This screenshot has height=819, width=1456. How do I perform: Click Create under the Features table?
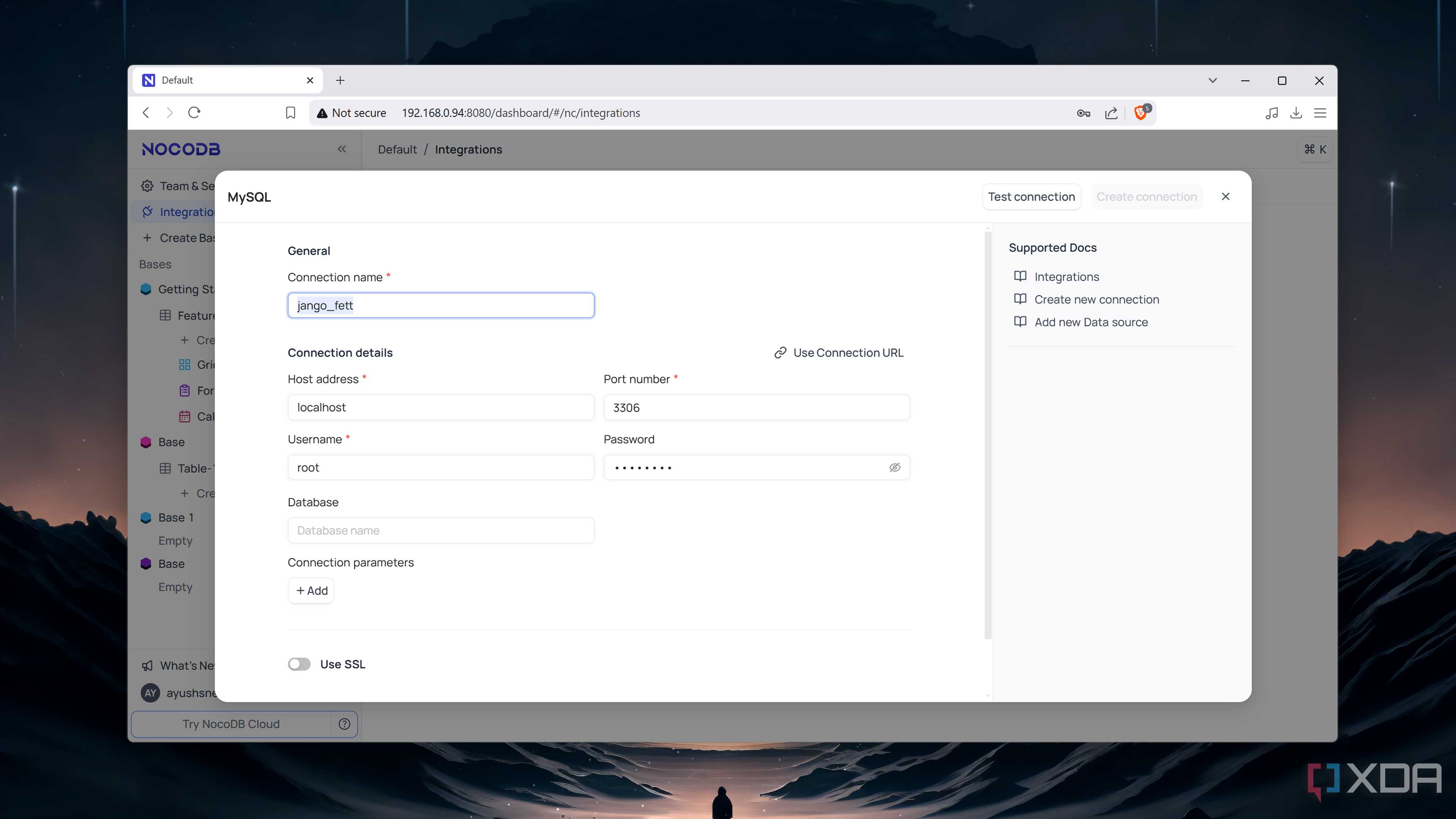(x=197, y=340)
